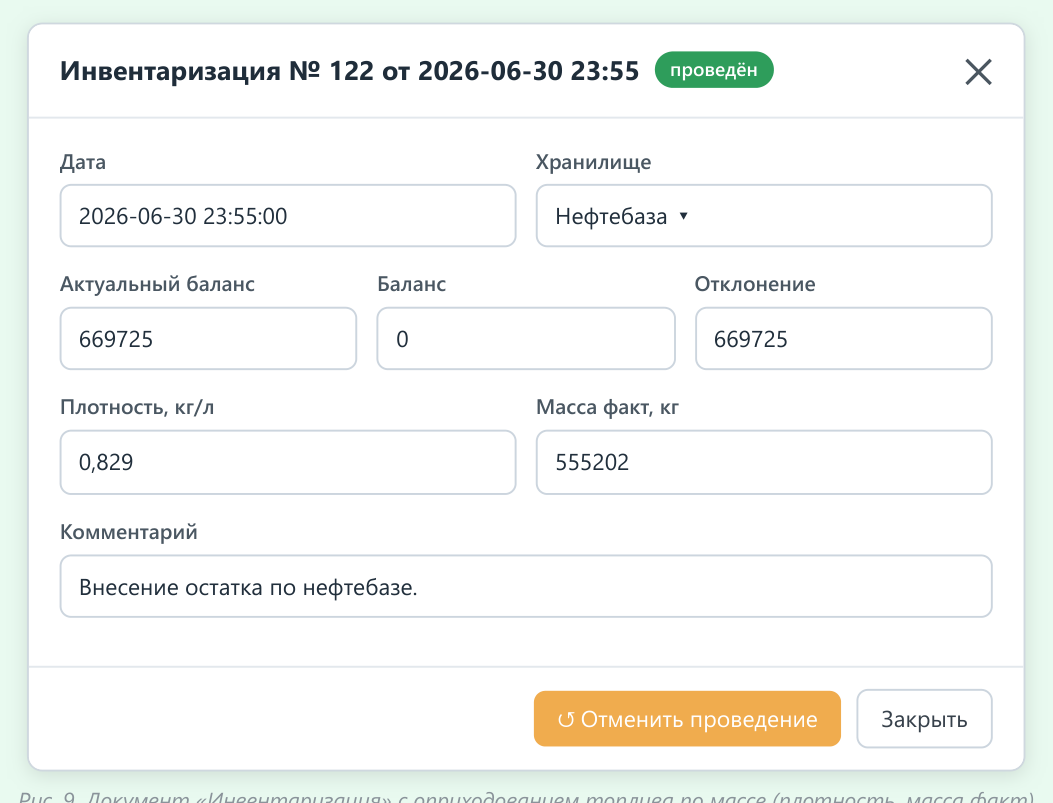Close the inventory dialog with X icon
The width and height of the screenshot is (1053, 803).
tap(978, 72)
